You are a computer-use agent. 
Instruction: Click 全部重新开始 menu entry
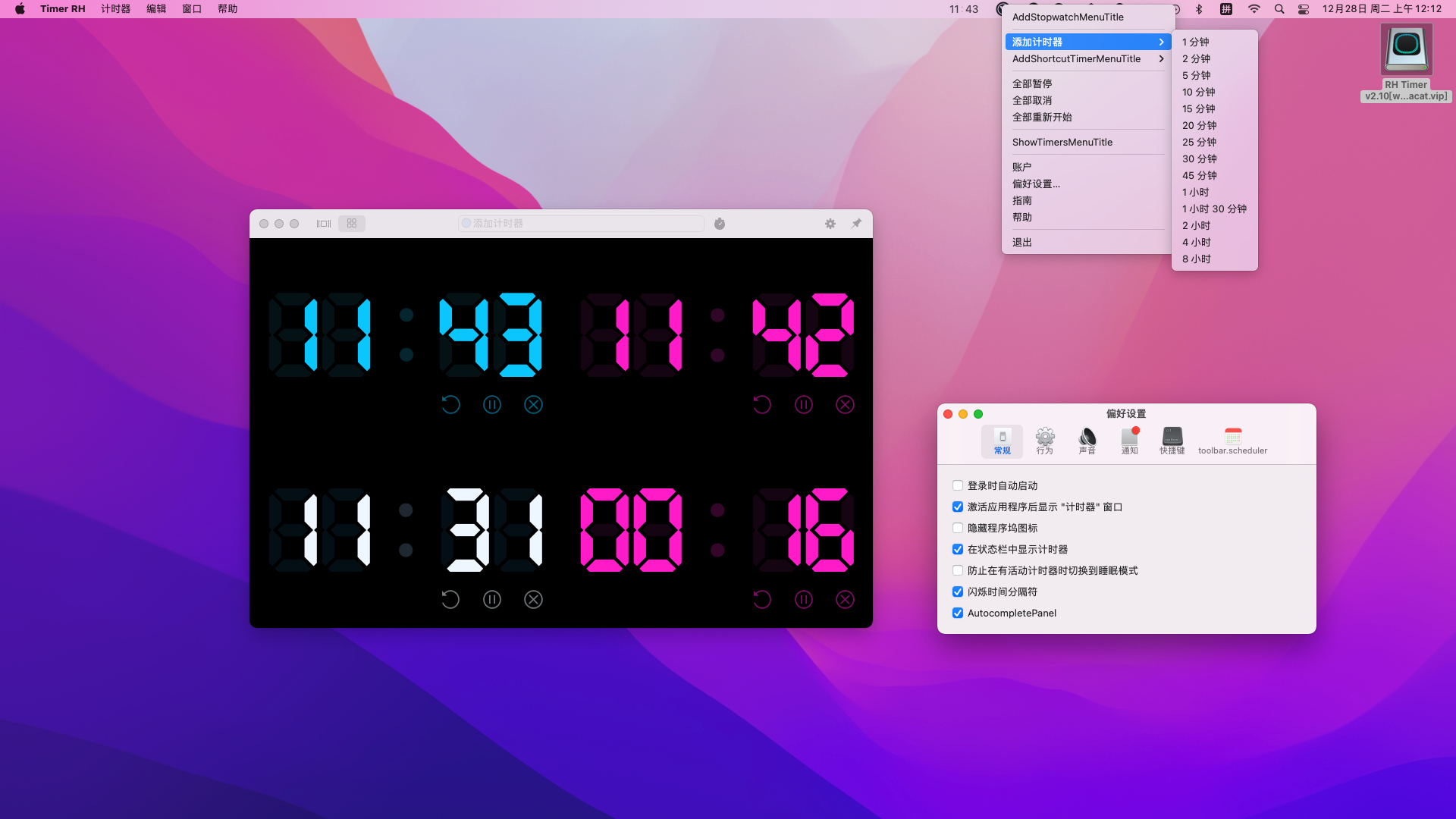1088,118
